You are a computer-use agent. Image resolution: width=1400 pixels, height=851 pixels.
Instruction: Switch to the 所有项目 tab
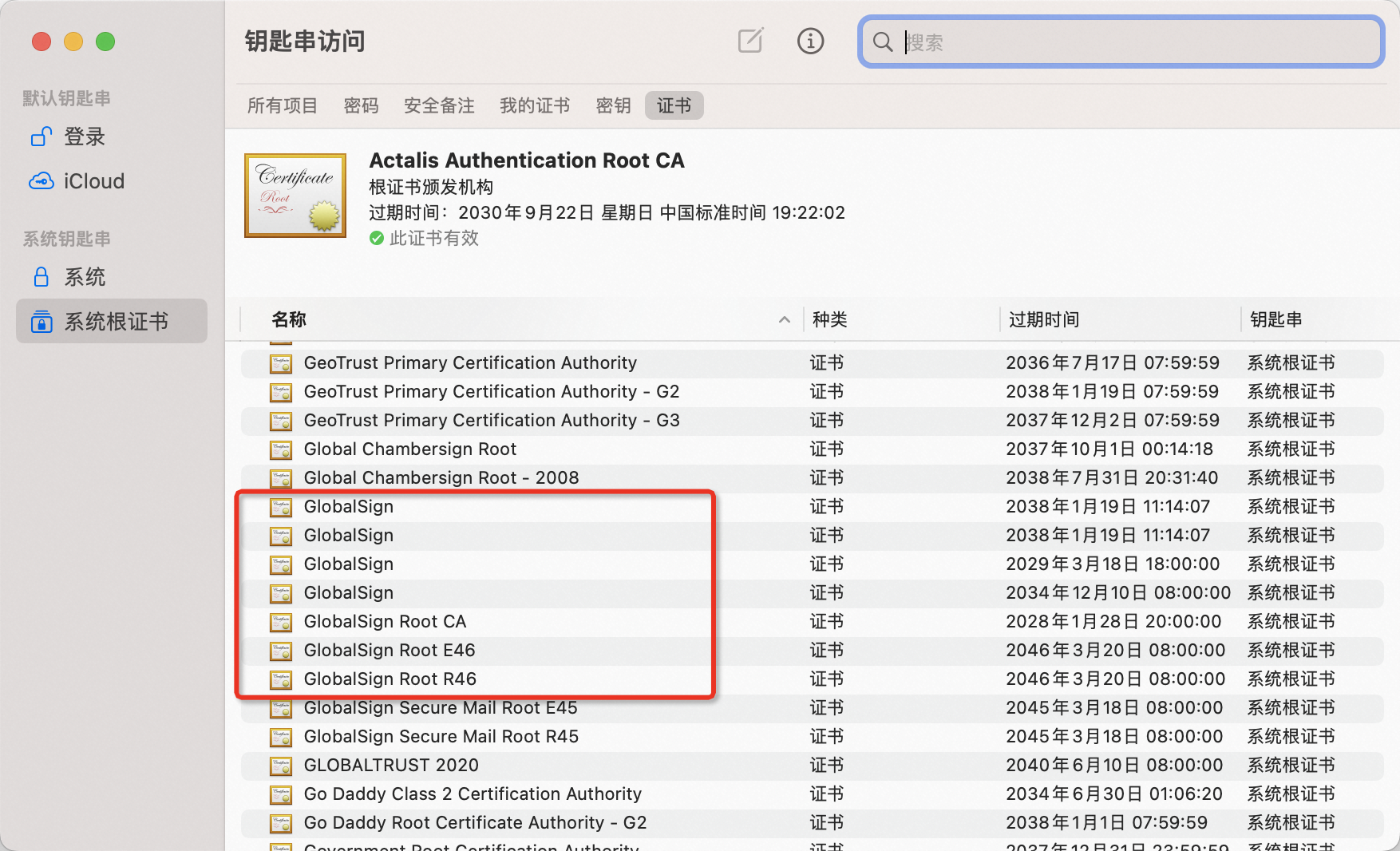point(283,105)
